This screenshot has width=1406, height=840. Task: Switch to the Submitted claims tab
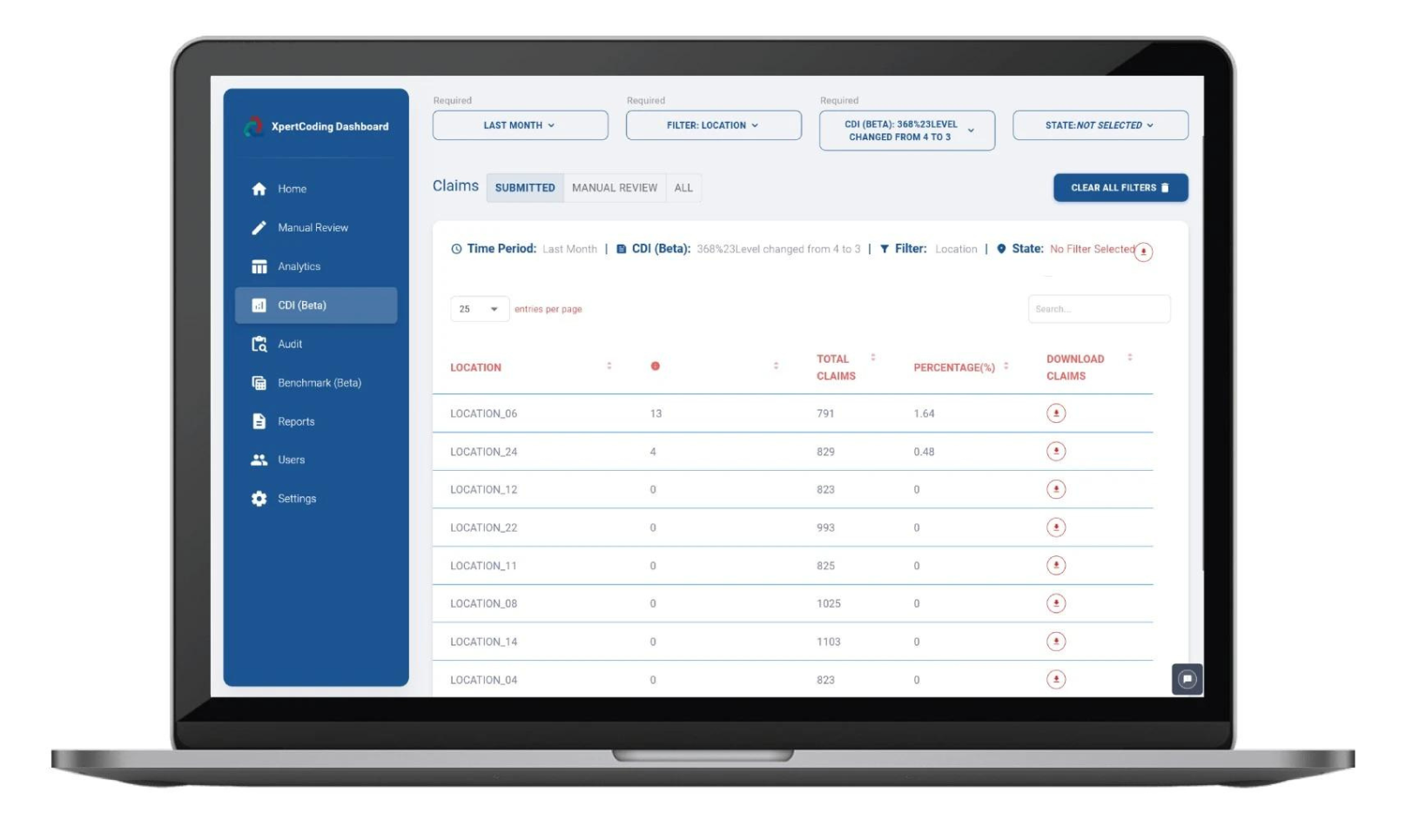tap(525, 188)
